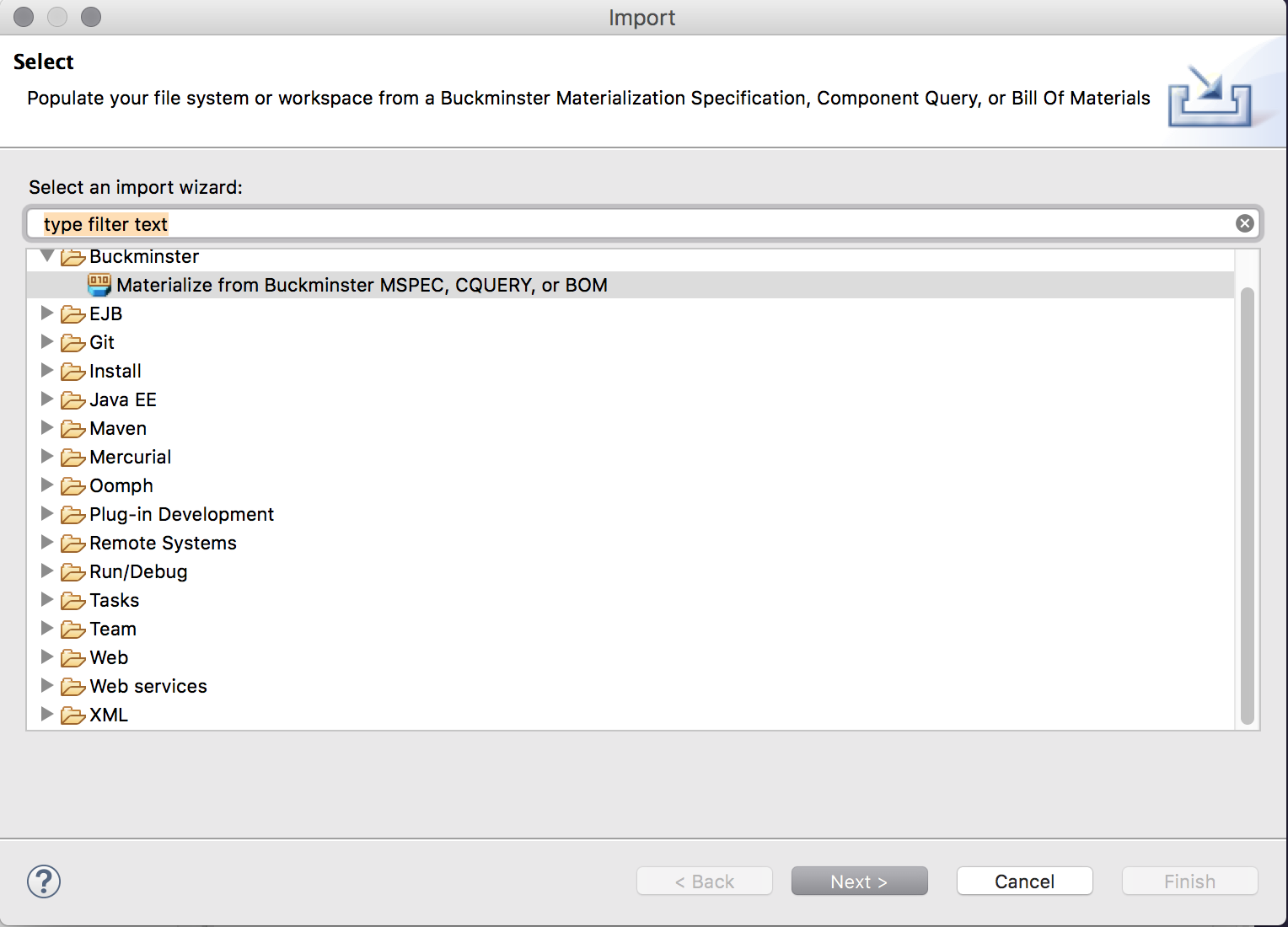Click the Cancel button
Screen dimensions: 1288x927
coord(1024,881)
